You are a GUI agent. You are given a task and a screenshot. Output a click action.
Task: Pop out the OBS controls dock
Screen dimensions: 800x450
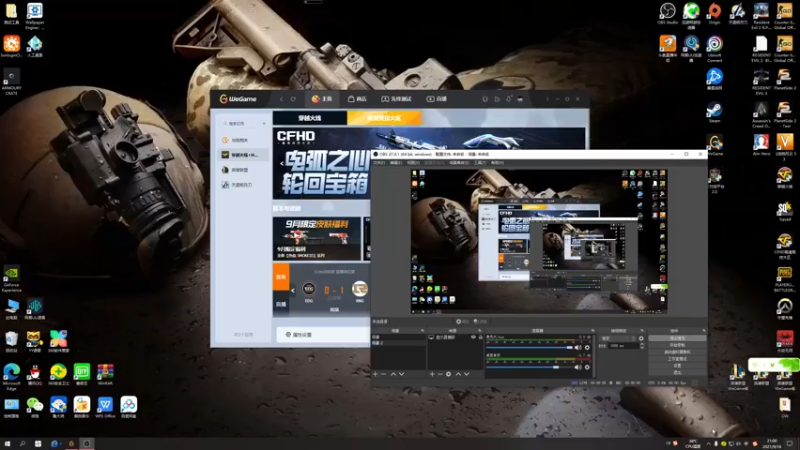click(704, 331)
